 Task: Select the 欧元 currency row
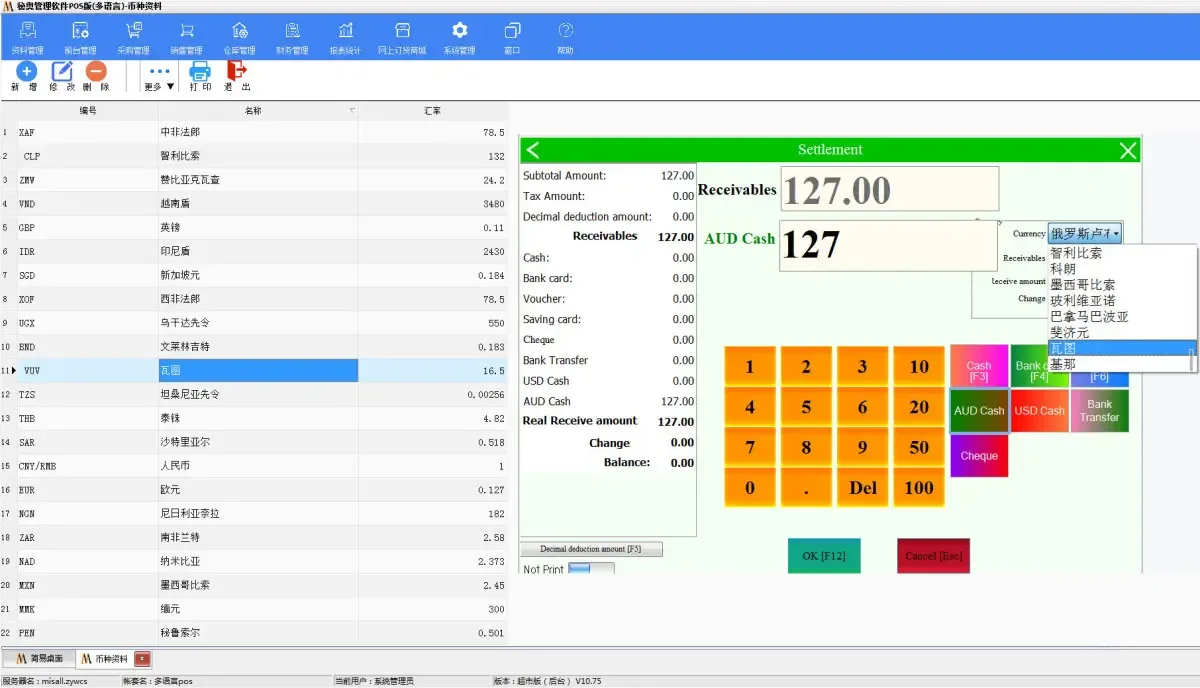click(254, 490)
